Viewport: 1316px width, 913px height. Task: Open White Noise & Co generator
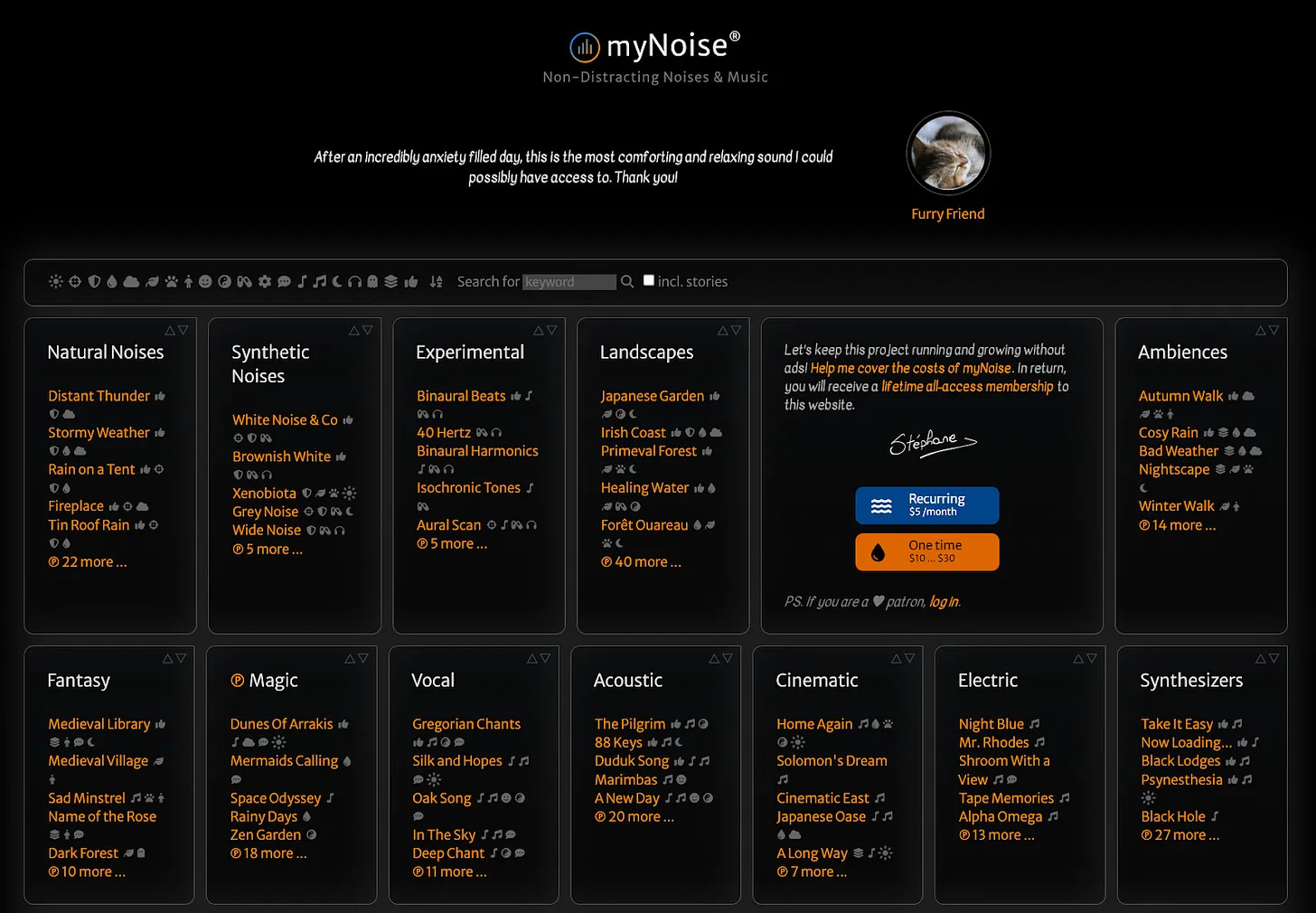(285, 420)
